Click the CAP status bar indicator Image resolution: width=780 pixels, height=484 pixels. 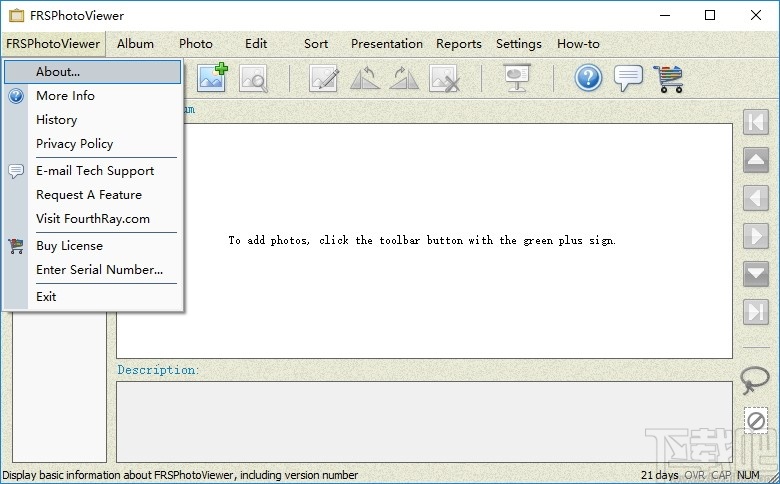coord(721,475)
